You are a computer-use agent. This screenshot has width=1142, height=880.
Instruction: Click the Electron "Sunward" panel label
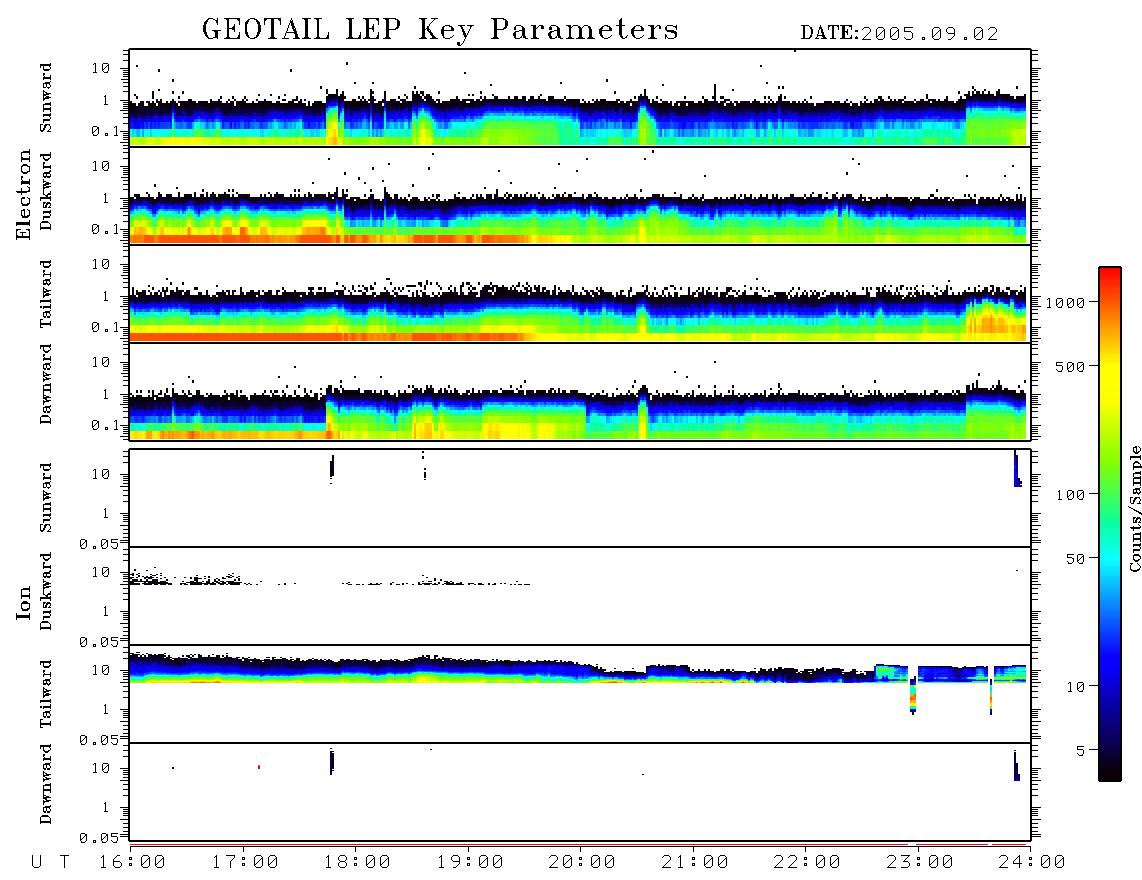tap(46, 98)
